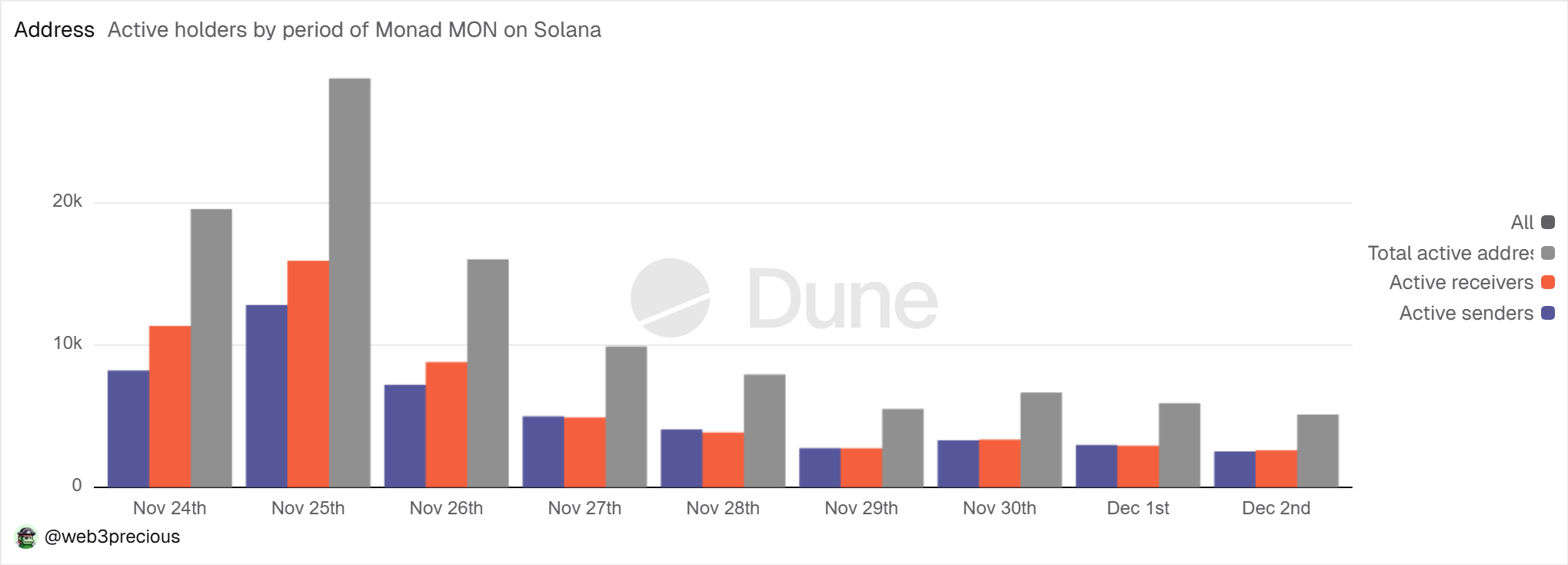Click the Nov 30th x-axis label

click(x=999, y=508)
